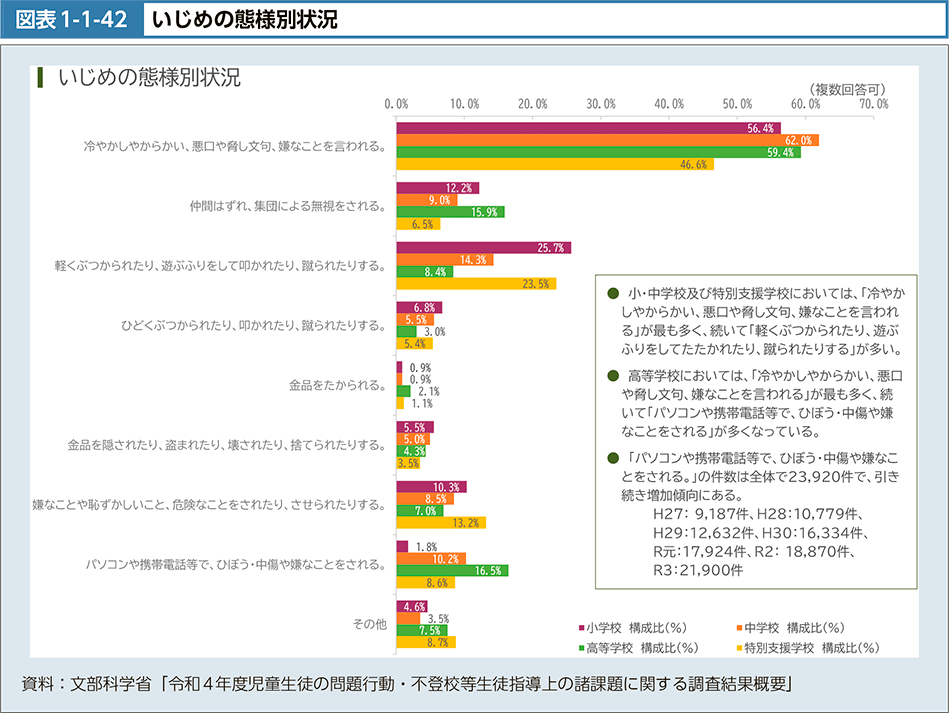Image resolution: width=949 pixels, height=713 pixels.
Task: Click the first green bullet in the notes box
Action: tap(613, 293)
